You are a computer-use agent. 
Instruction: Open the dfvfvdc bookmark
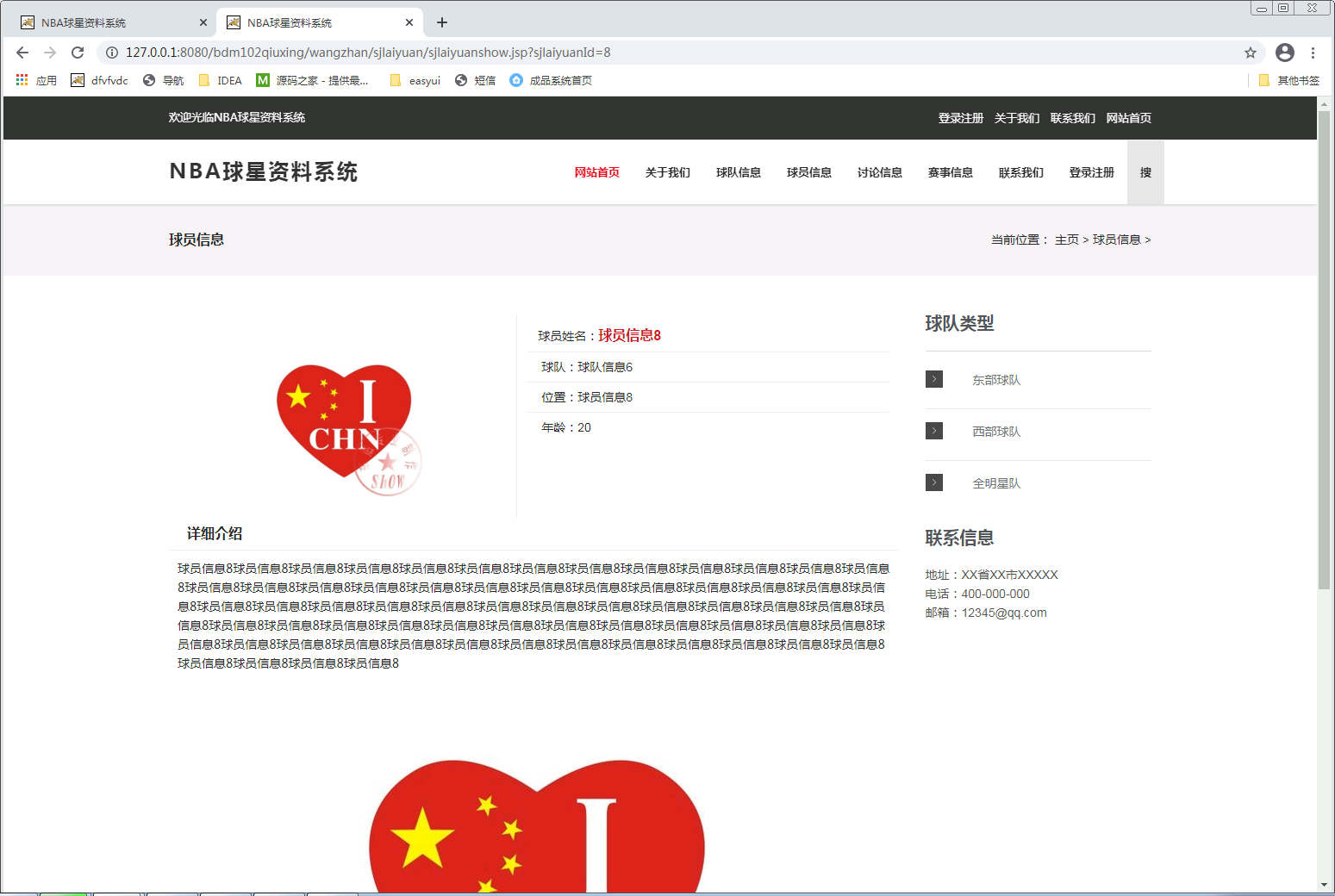99,80
